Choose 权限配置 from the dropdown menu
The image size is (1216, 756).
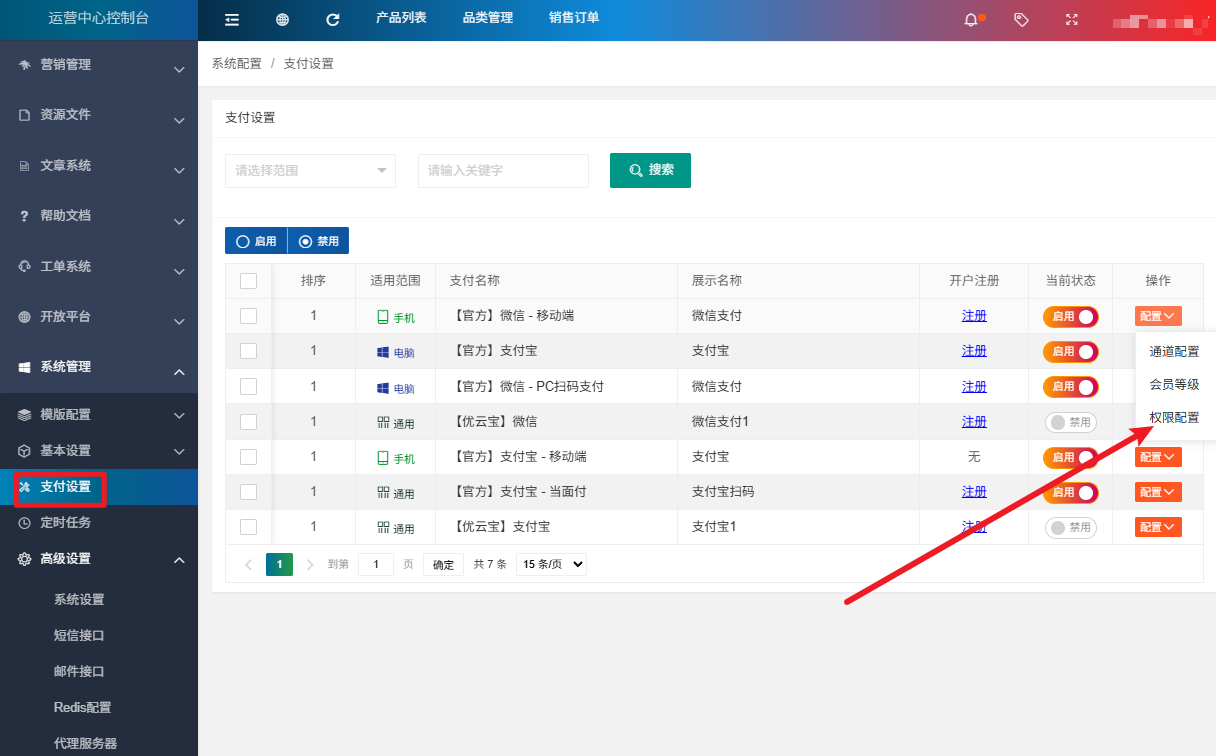[1174, 418]
